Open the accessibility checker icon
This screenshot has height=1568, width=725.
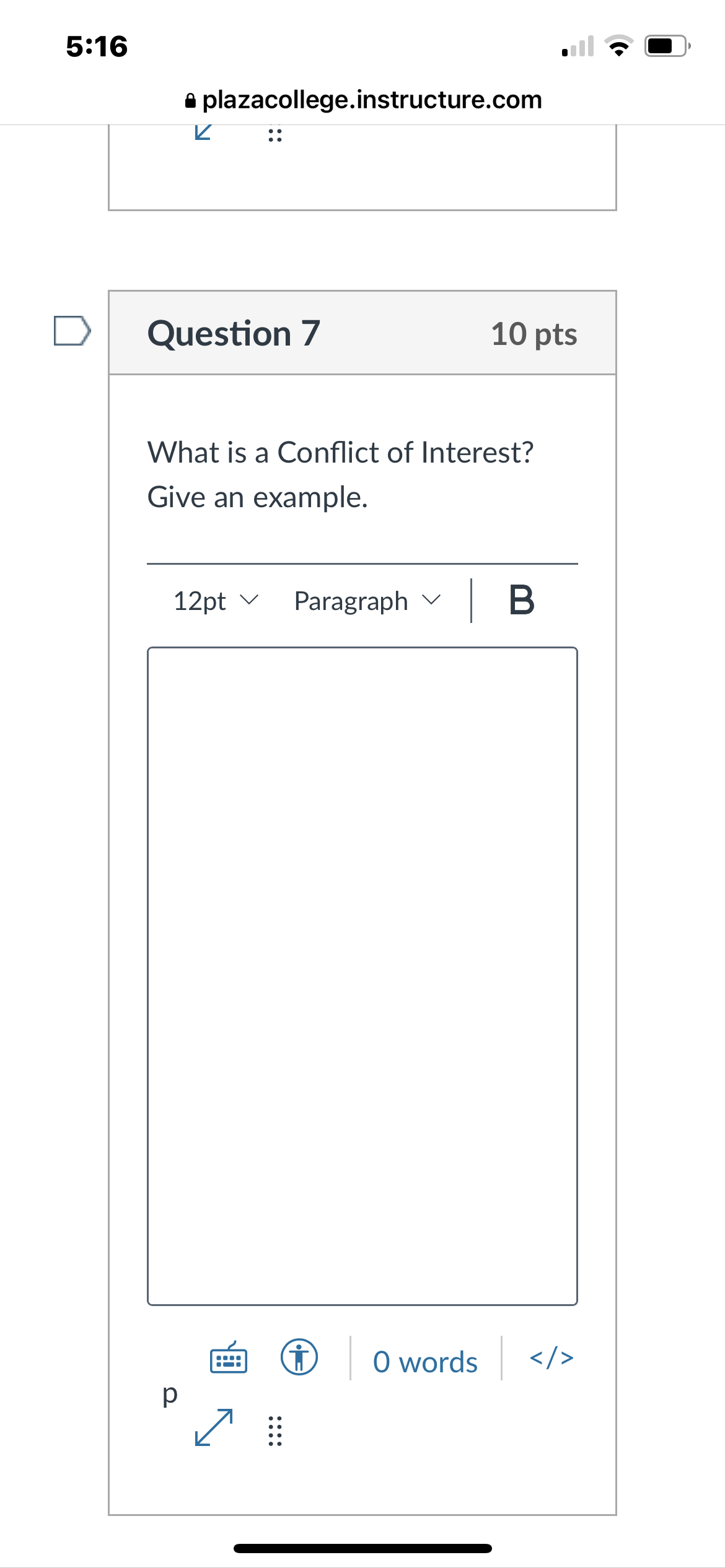(299, 1357)
